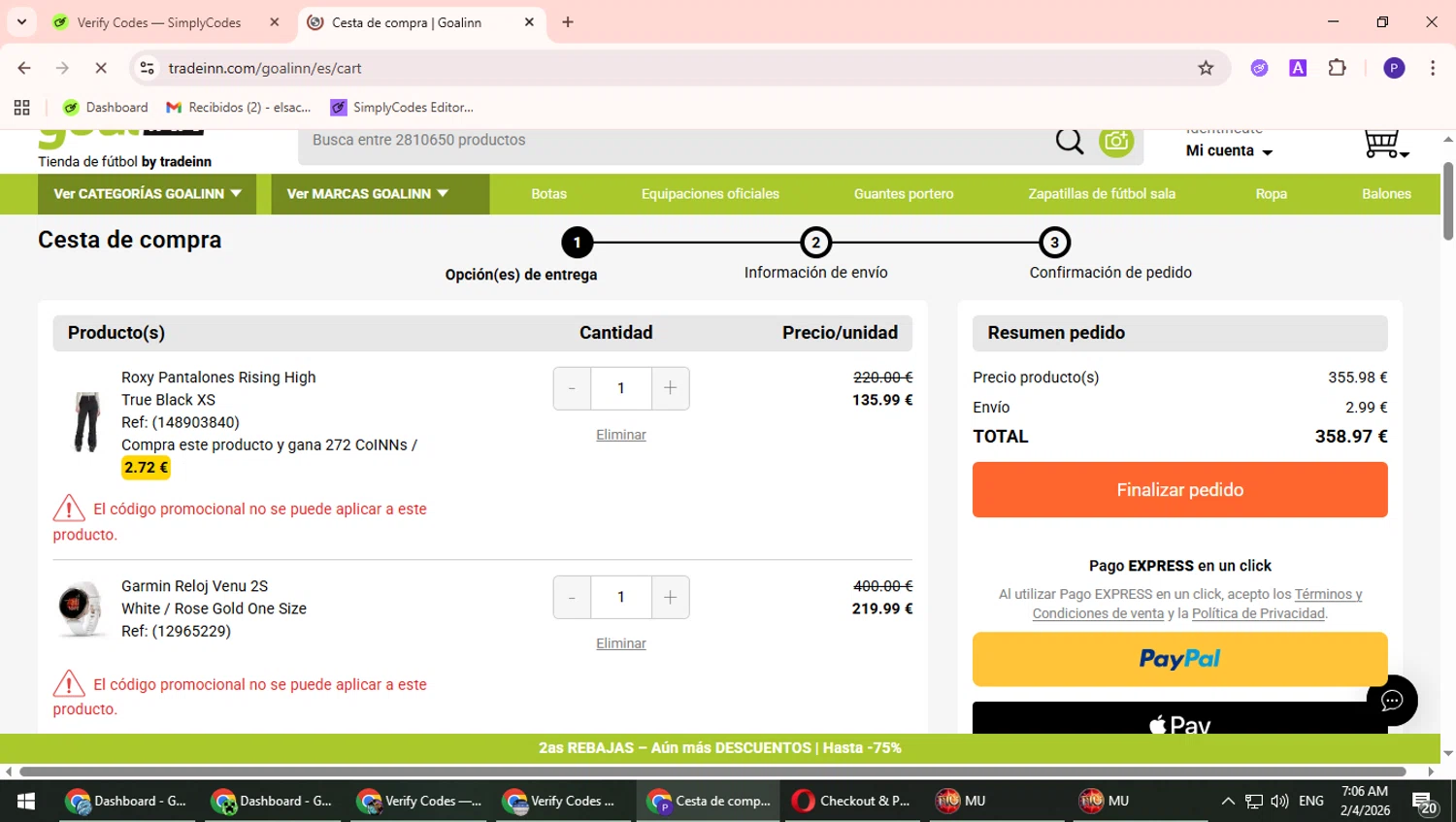
Task: Open Términos y Condiciones de venta link
Action: coord(1198,604)
